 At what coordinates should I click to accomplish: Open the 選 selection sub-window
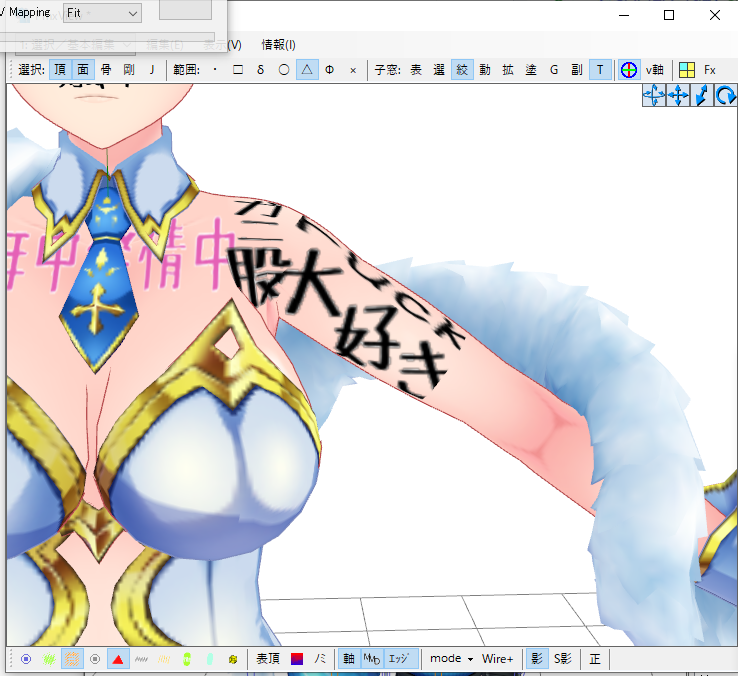pos(439,70)
